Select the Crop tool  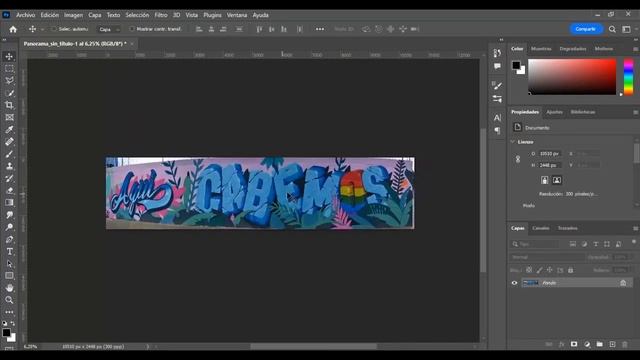pos(9,105)
